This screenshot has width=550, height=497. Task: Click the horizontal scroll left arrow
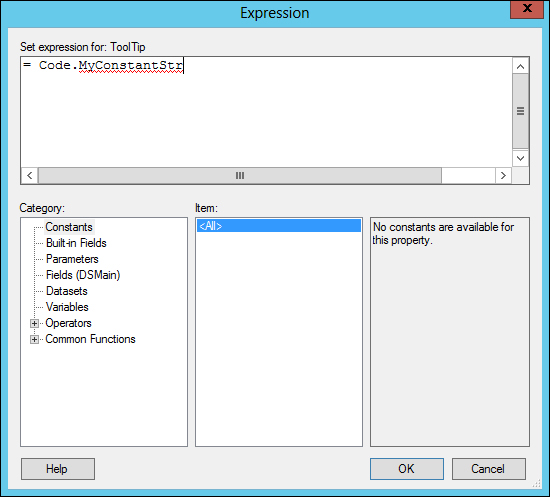pos(30,175)
